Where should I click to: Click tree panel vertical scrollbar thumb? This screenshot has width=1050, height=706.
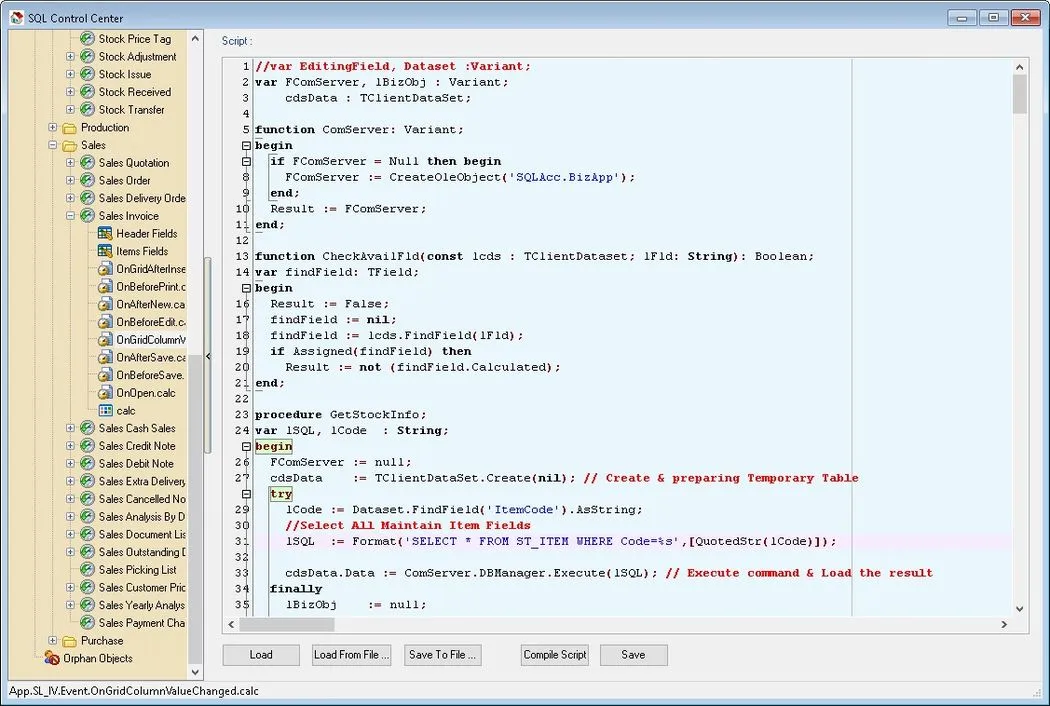pos(195,507)
